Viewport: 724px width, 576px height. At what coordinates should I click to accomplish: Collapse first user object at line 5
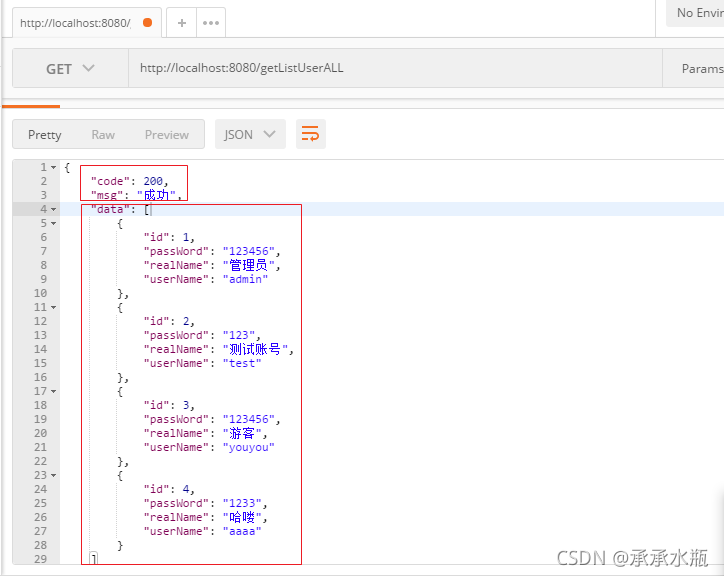(x=54, y=223)
